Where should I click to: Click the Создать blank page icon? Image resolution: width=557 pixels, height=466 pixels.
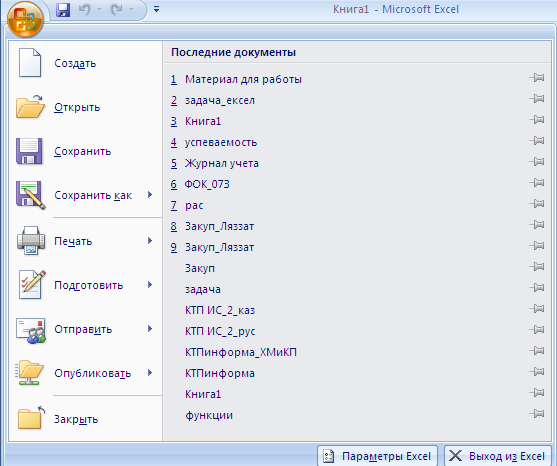click(x=30, y=63)
